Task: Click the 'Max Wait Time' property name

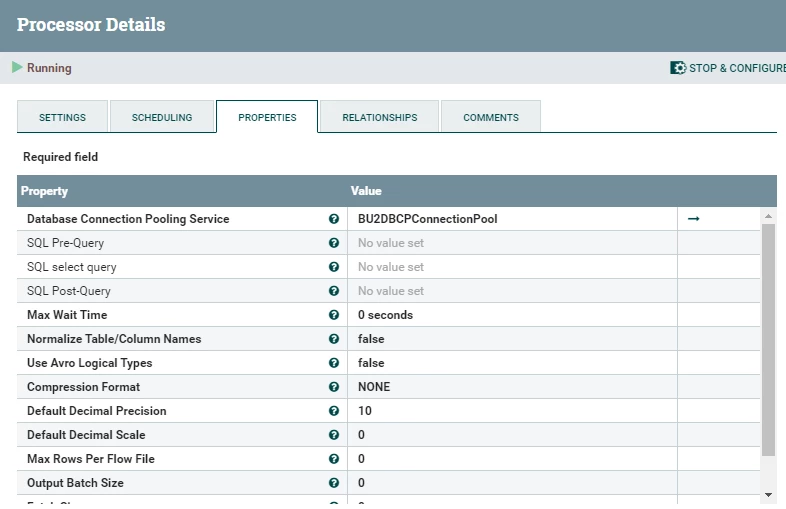Action: coord(67,315)
